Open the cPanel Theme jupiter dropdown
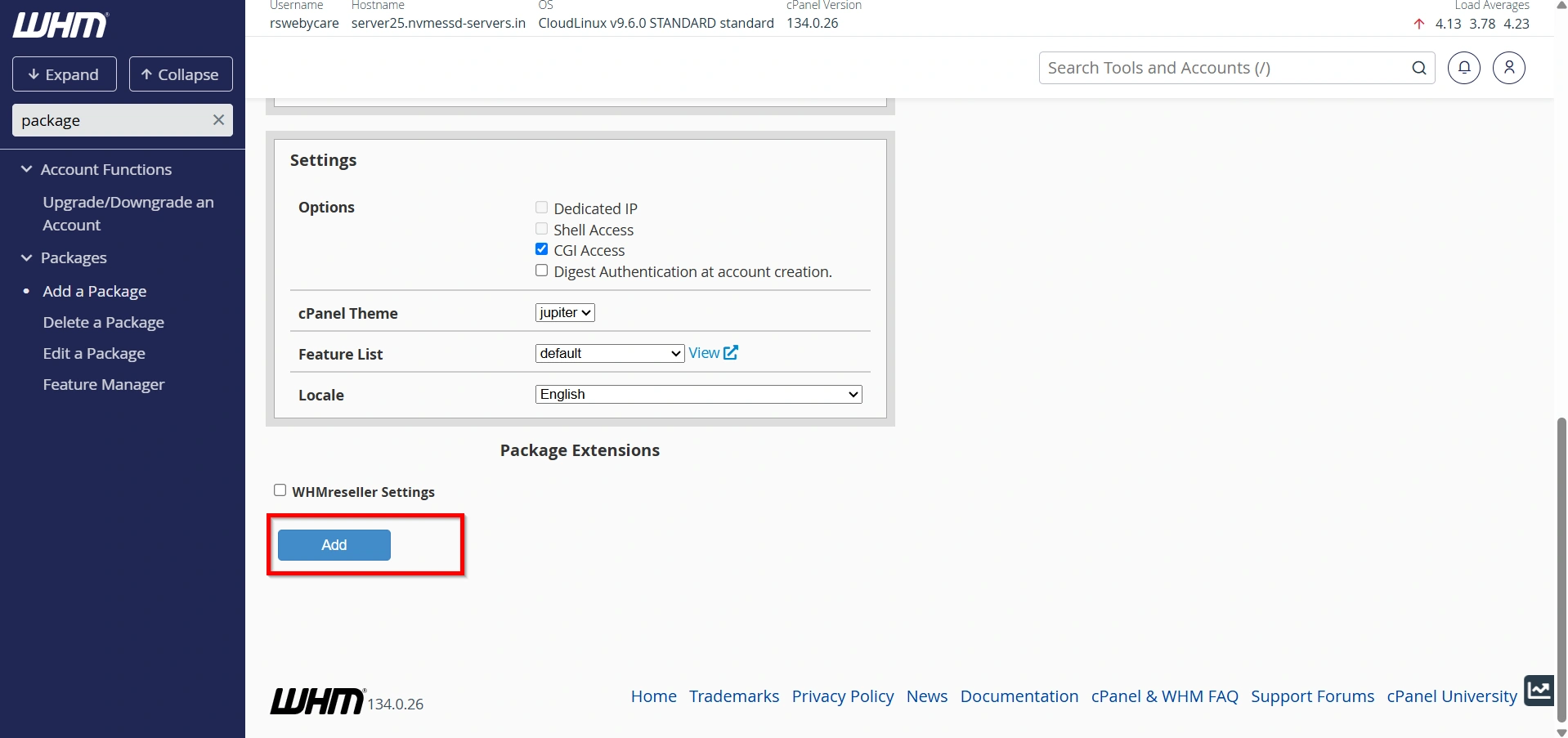The height and width of the screenshot is (738, 1568). click(565, 312)
